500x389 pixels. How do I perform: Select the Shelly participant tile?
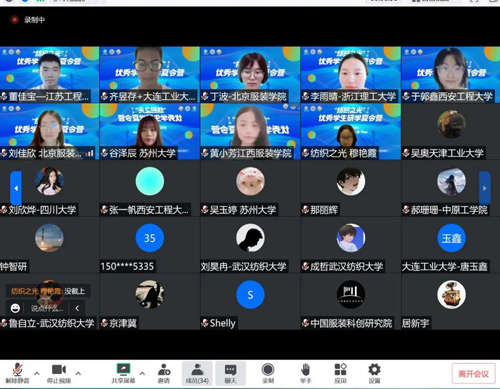[x=250, y=302]
